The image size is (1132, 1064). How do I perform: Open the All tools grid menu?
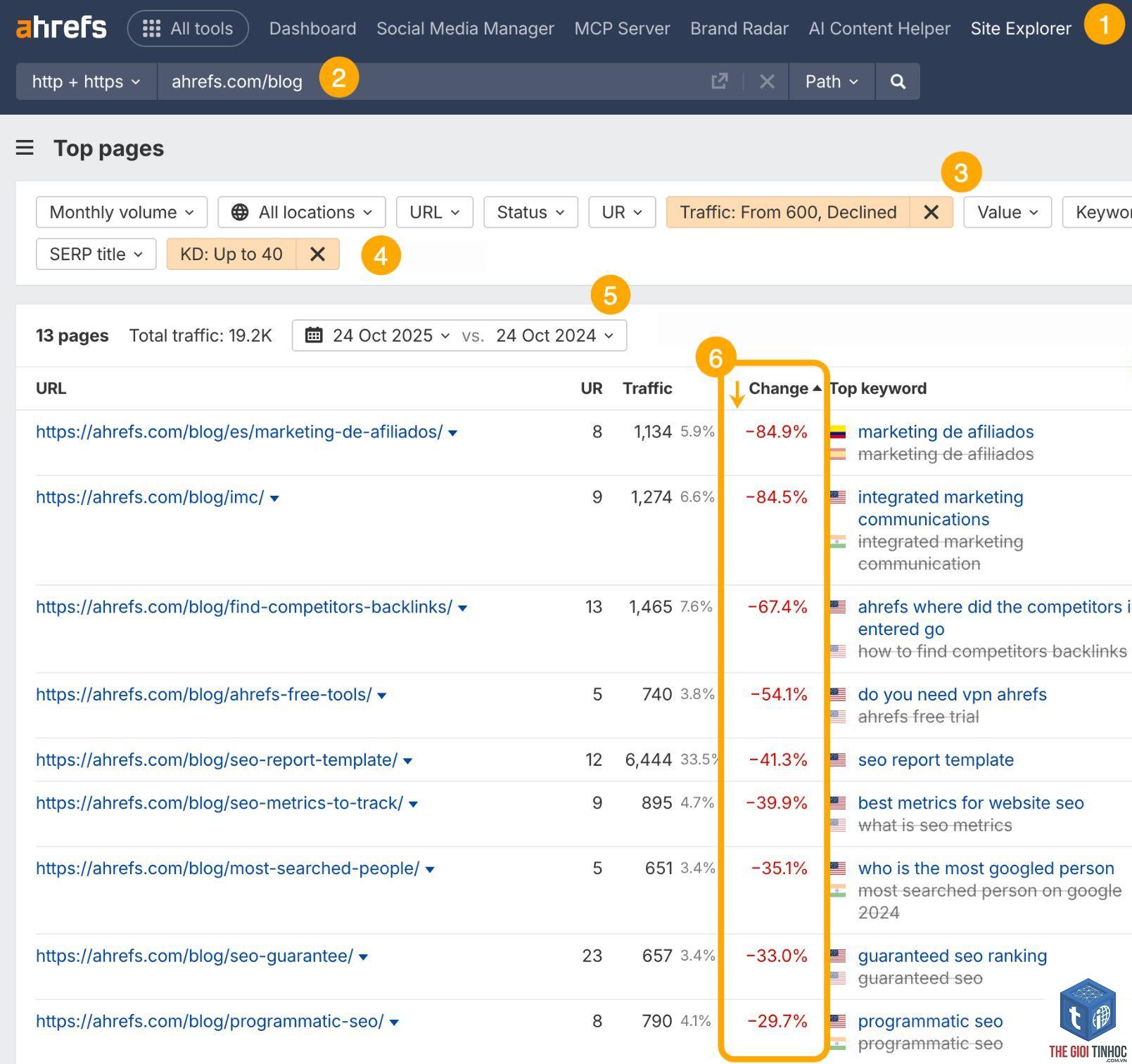coord(188,28)
